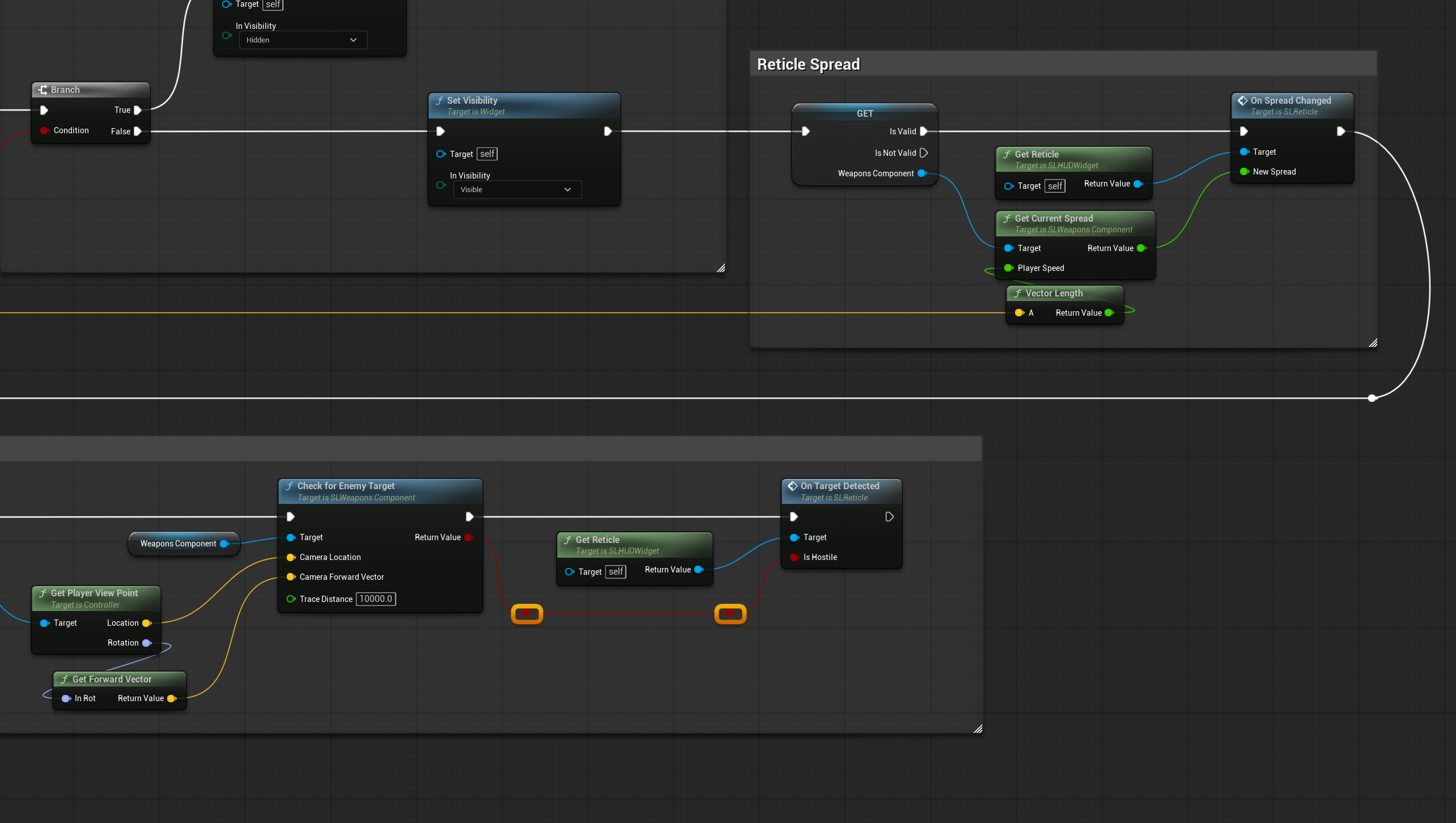1456x823 pixels.
Task: Click the GET node input execution pin
Action: (x=805, y=131)
